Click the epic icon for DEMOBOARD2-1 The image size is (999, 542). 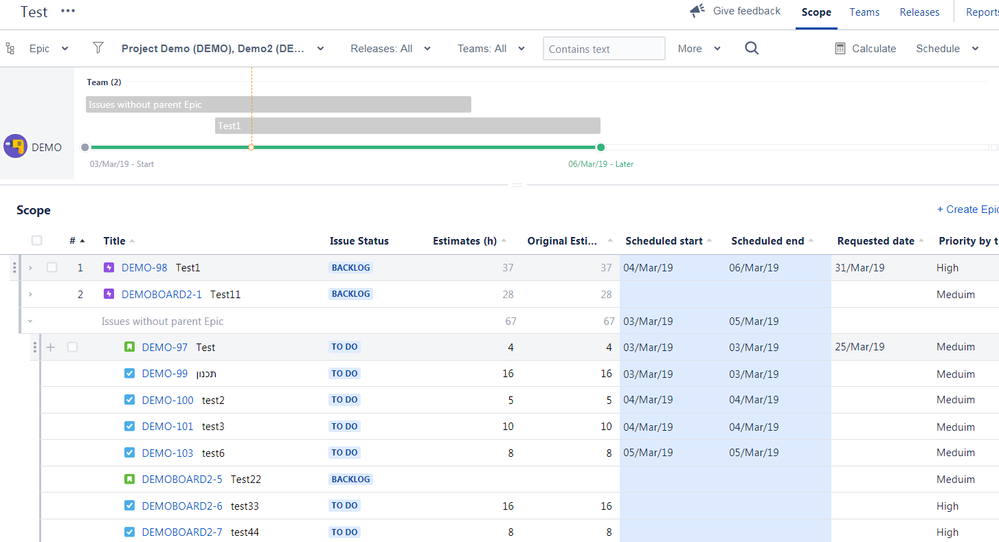tap(109, 294)
